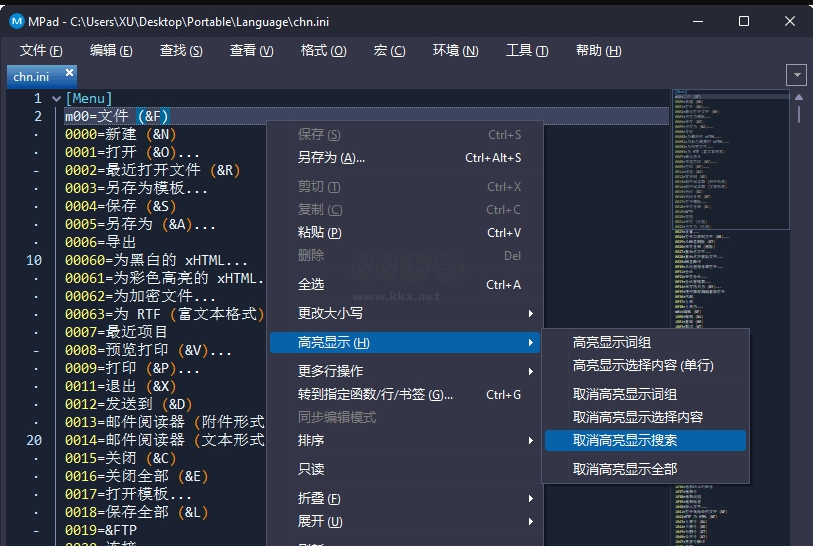
Task: Click the line 00062=为加密文件...
Action: tap(140, 297)
